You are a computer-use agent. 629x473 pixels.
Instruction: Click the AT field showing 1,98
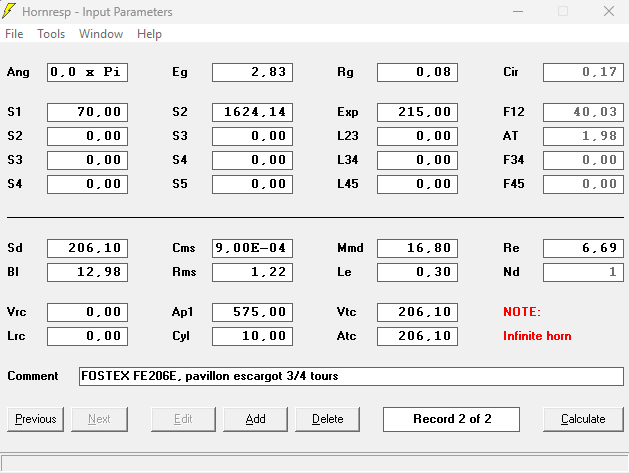click(x=583, y=136)
